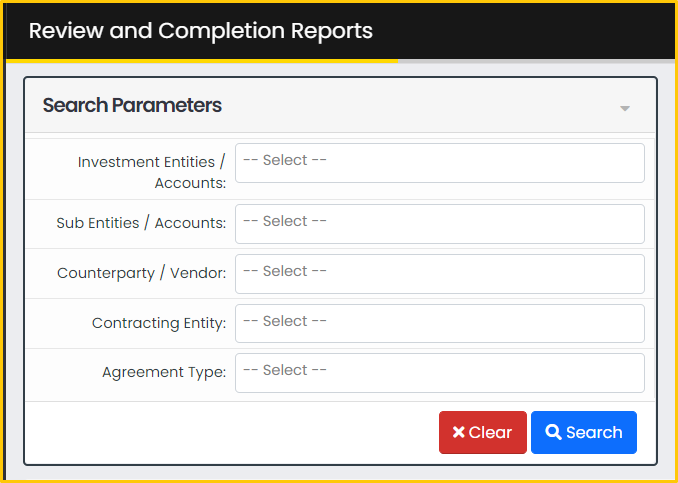The height and width of the screenshot is (483, 678).
Task: Click the Investment Entities / Accounts label
Action: [x=152, y=173]
